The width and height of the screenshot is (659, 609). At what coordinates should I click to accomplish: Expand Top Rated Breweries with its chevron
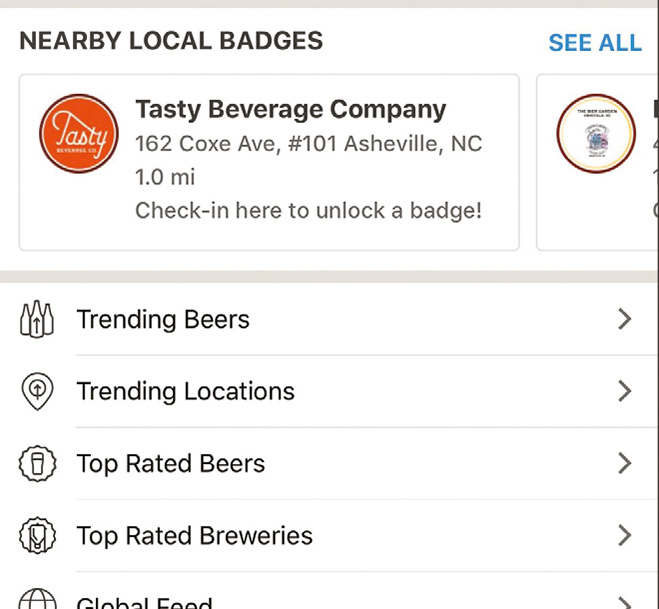point(624,535)
